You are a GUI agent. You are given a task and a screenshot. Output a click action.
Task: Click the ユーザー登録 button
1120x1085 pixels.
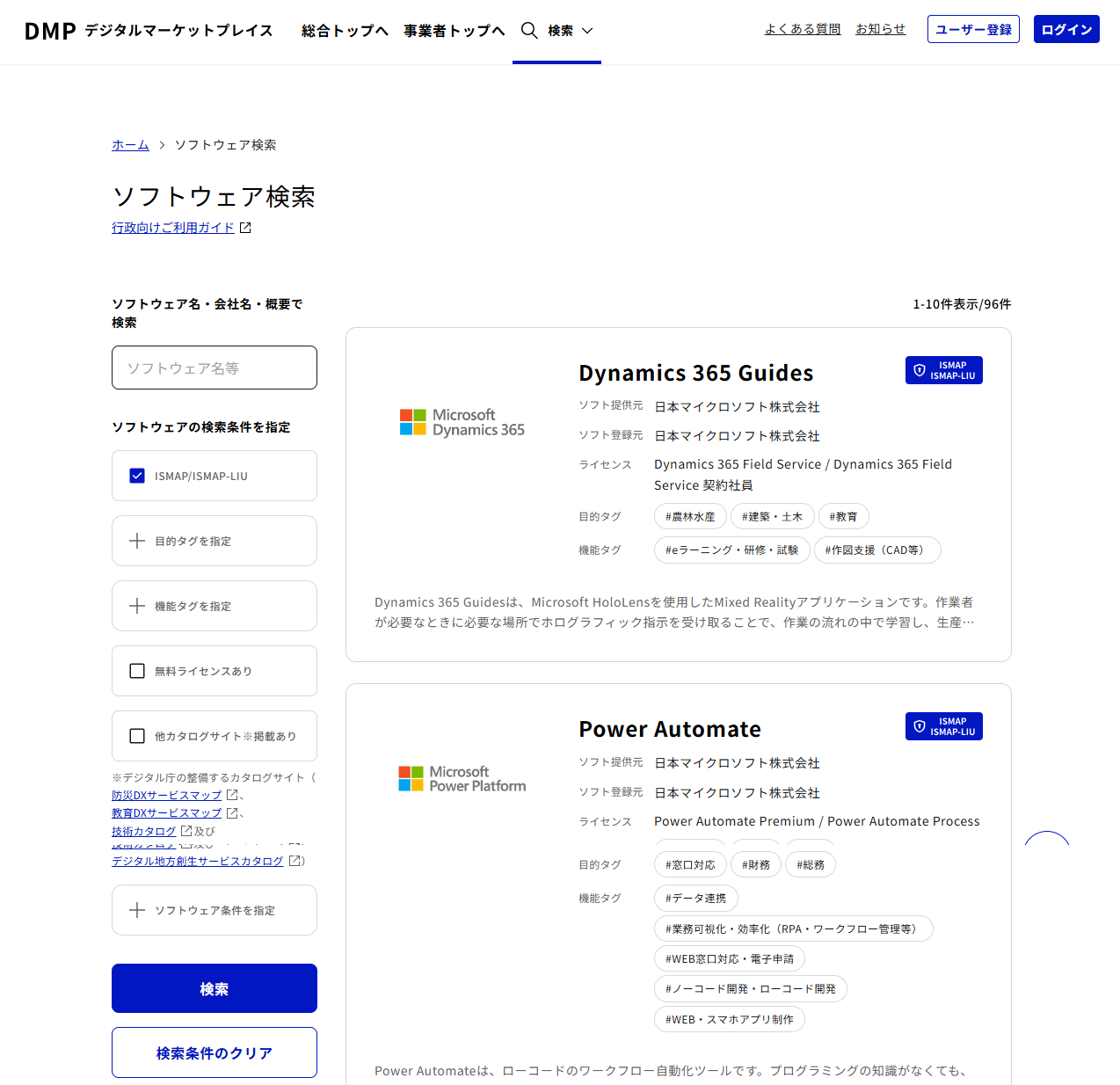(973, 29)
